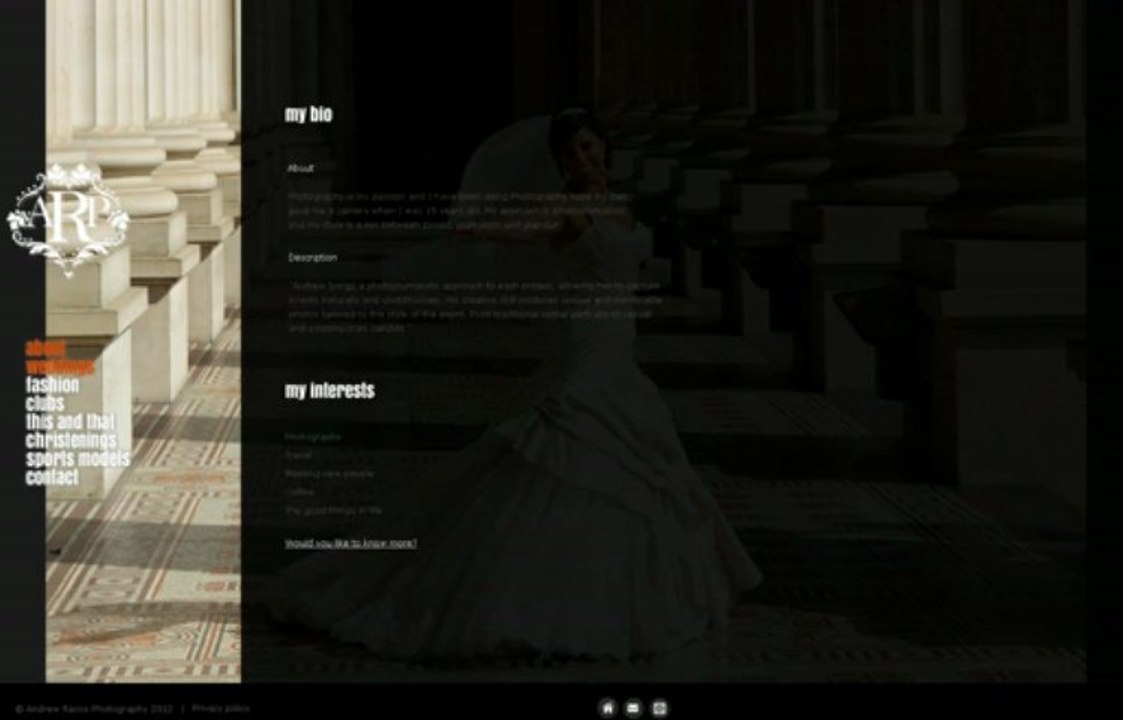Click the home icon in the footer
1123x720 pixels.
tap(607, 708)
